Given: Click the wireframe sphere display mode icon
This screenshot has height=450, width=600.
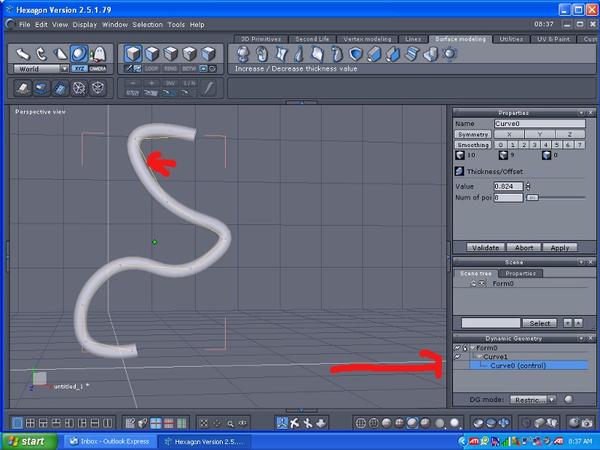Looking at the screenshot, I should point(360,423).
